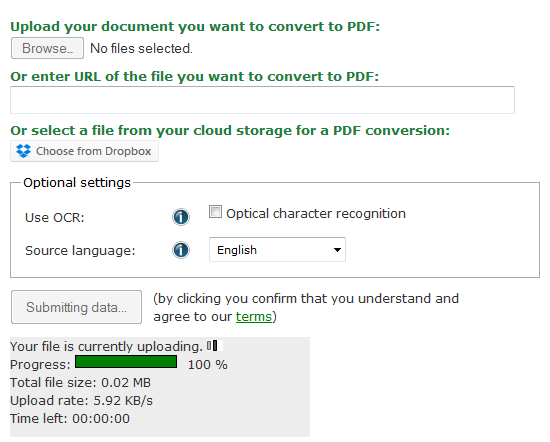Open the terms link
The width and height of the screenshot is (550, 442).
pos(254,316)
